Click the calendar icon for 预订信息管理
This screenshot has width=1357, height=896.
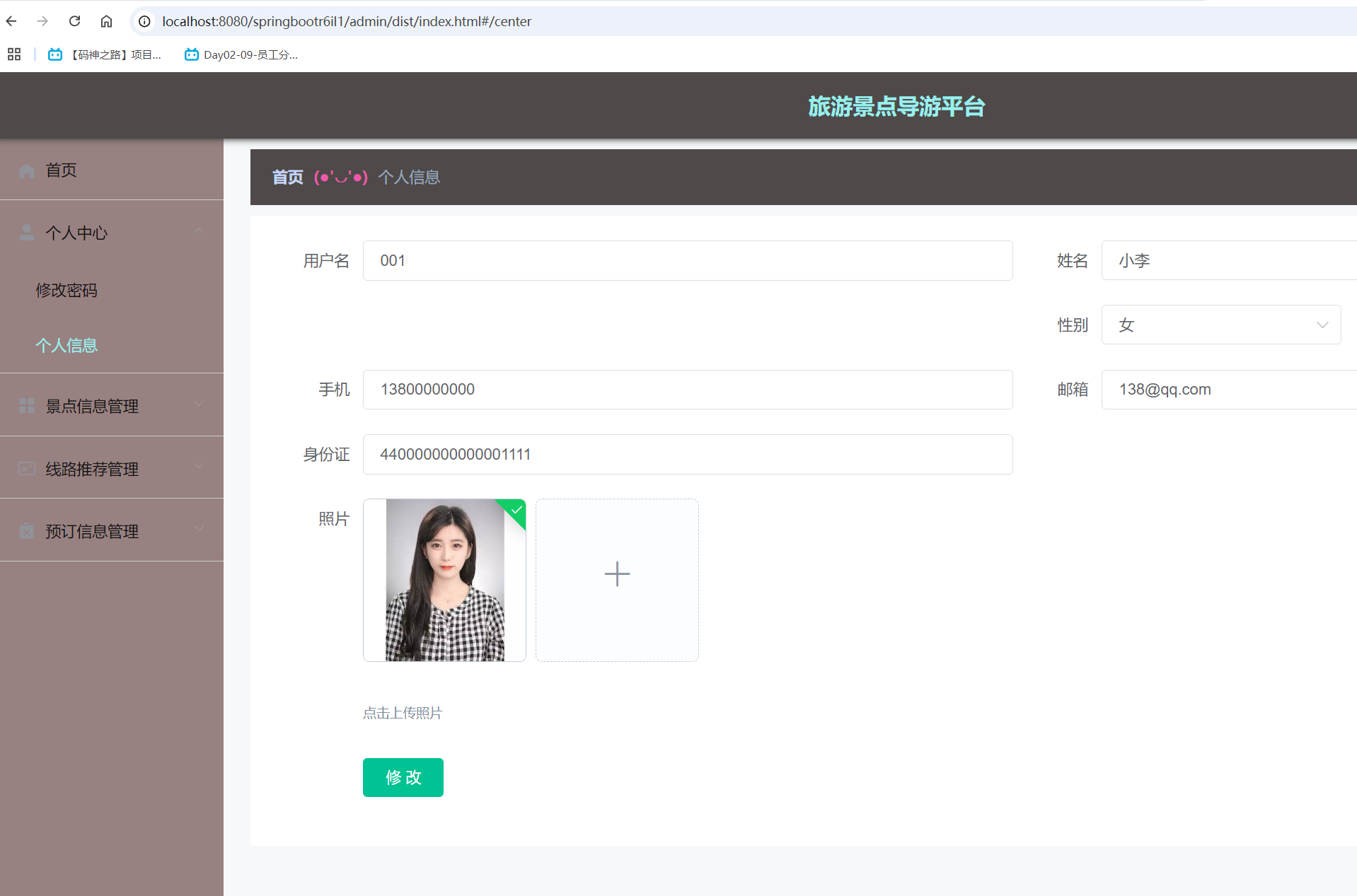tap(26, 530)
